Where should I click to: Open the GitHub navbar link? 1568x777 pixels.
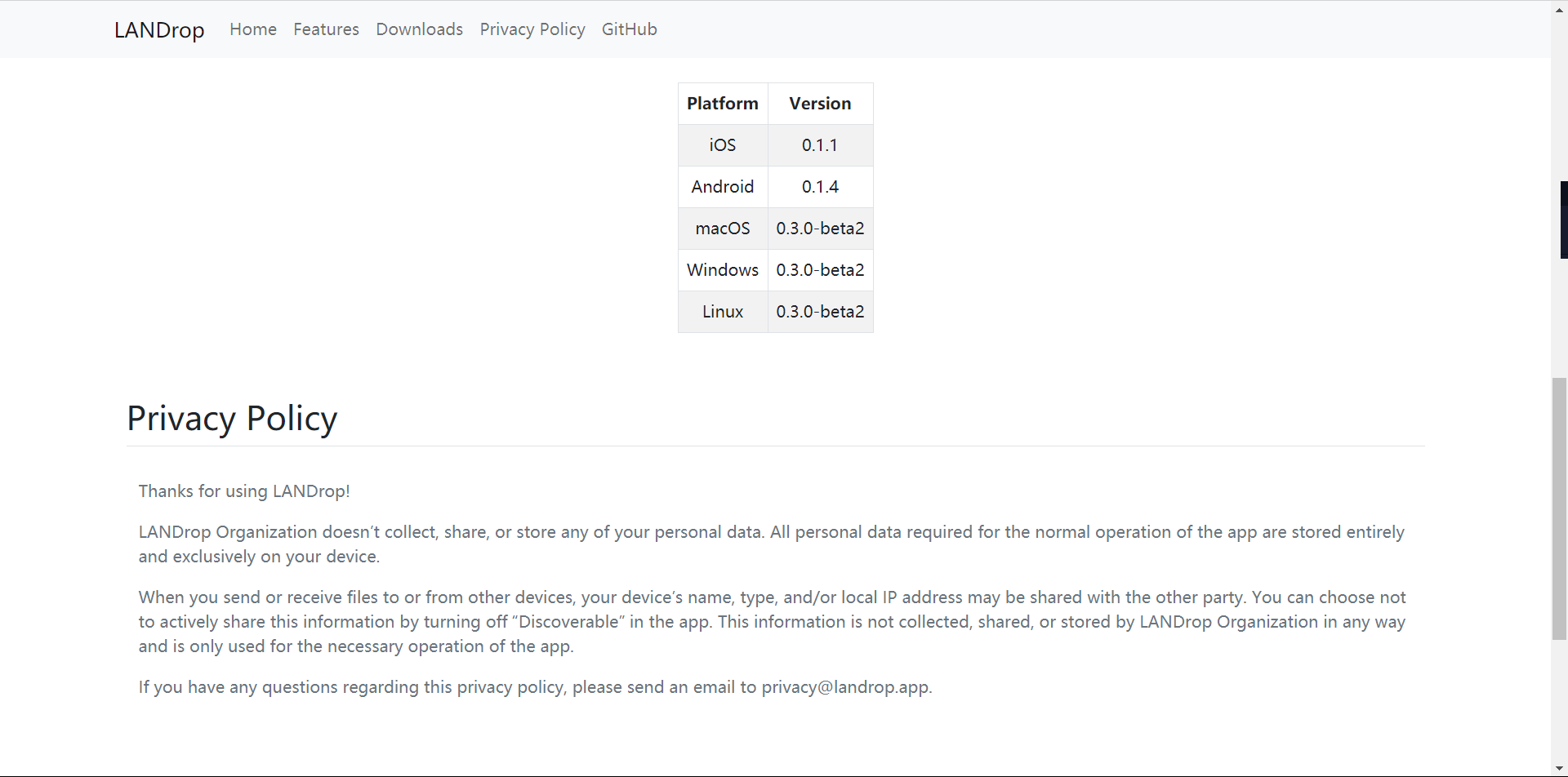(629, 29)
